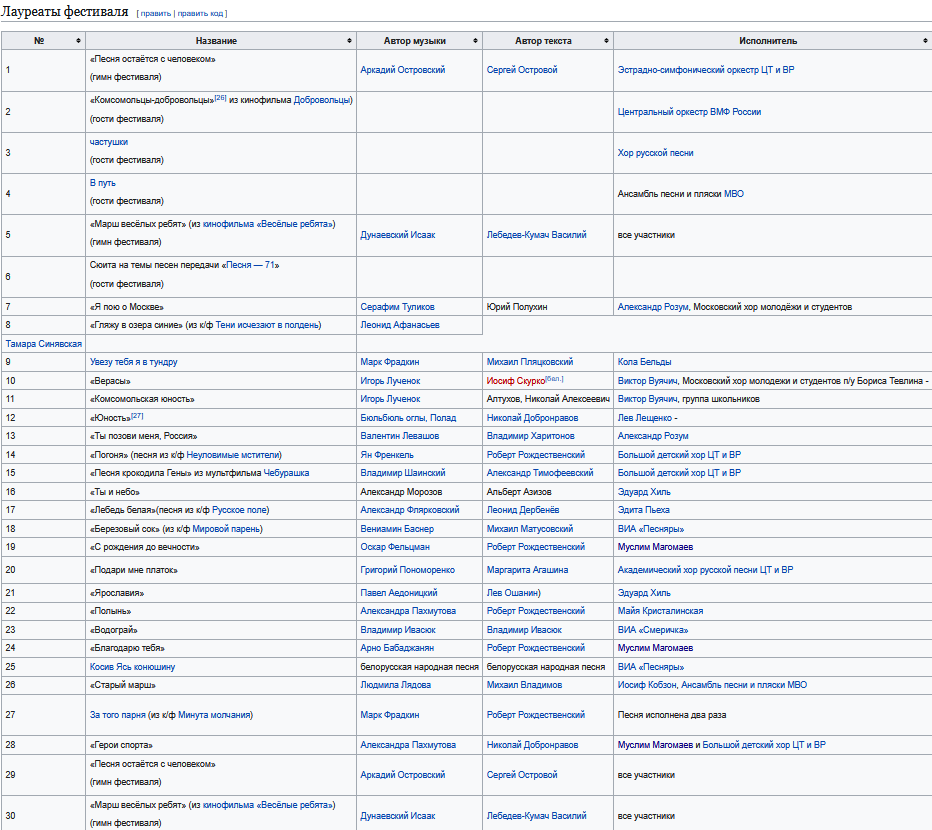Open Дунаевский Исаак link in row 5
This screenshot has height=830, width=932.
(398, 235)
